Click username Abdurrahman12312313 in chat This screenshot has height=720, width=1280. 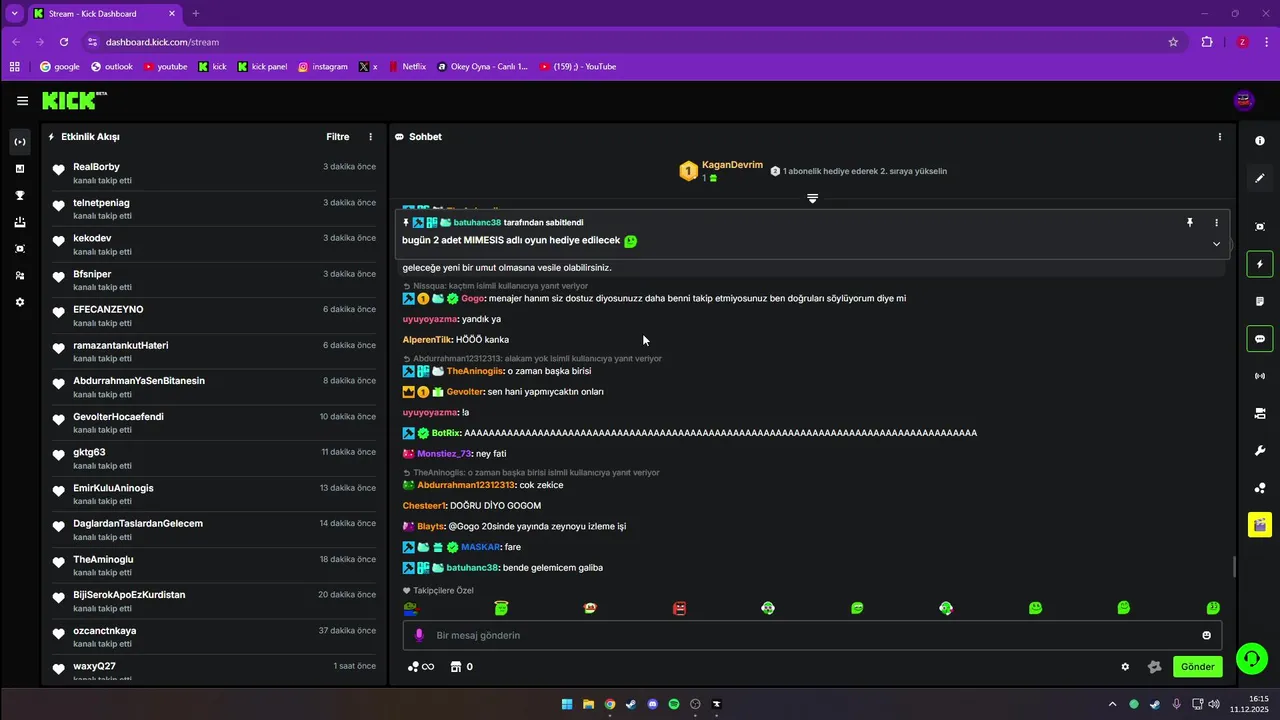tap(466, 485)
